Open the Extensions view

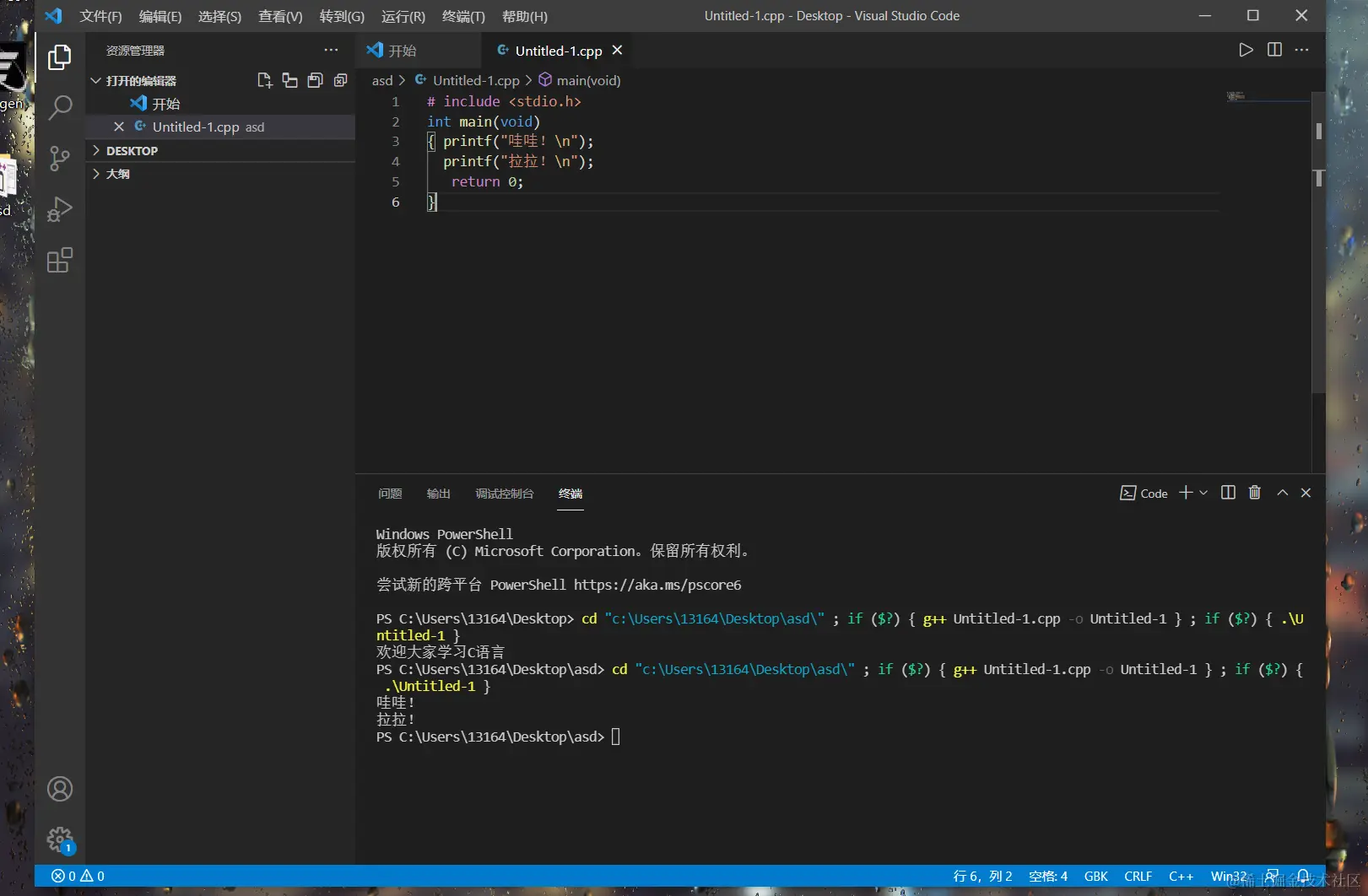[60, 260]
